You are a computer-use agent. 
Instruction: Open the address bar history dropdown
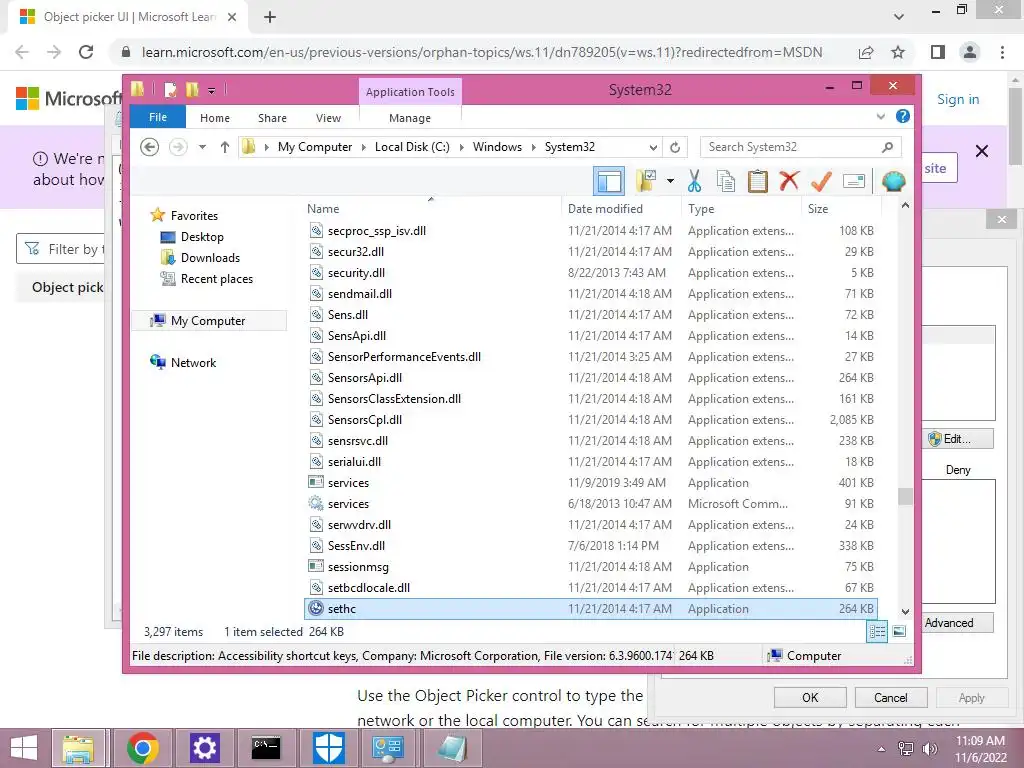tap(653, 147)
